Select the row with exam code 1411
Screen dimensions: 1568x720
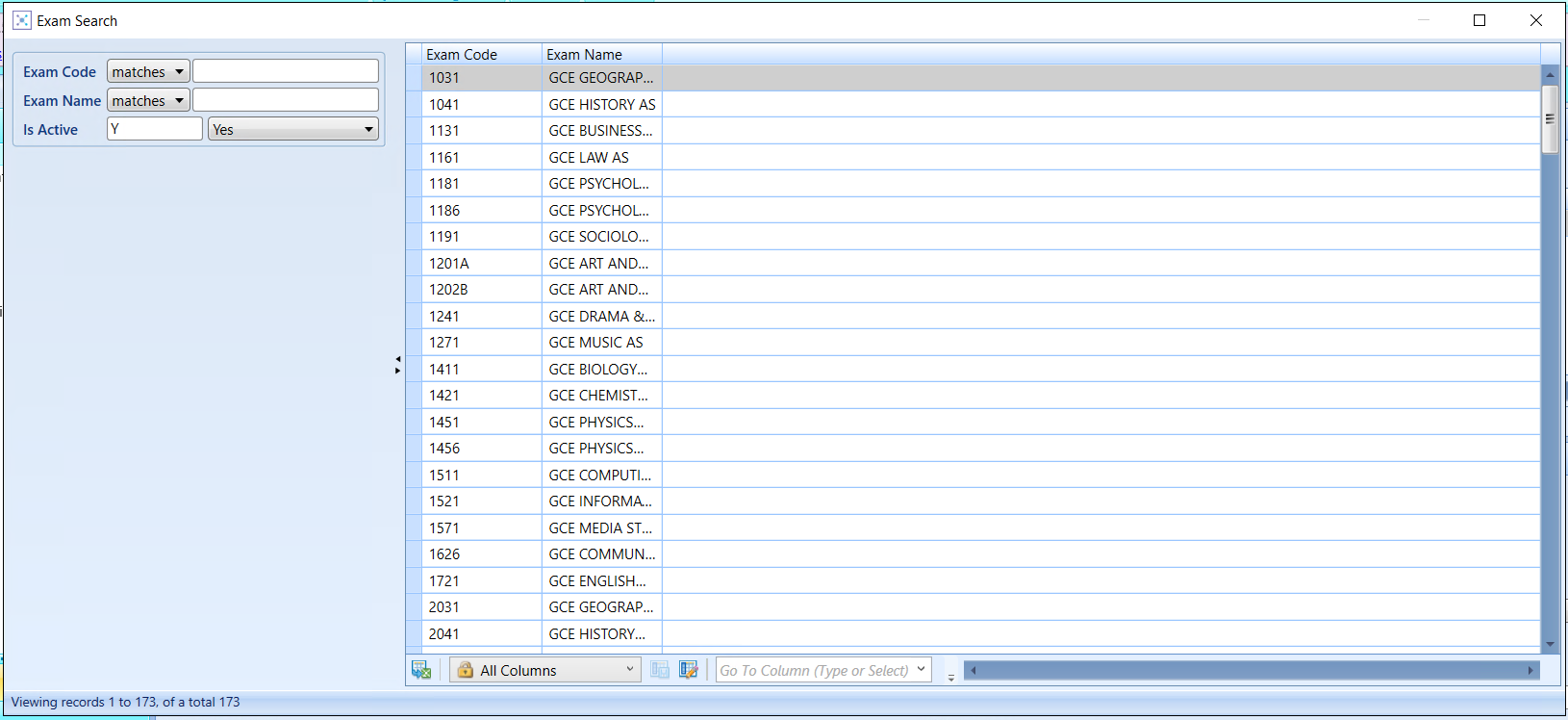(481, 369)
